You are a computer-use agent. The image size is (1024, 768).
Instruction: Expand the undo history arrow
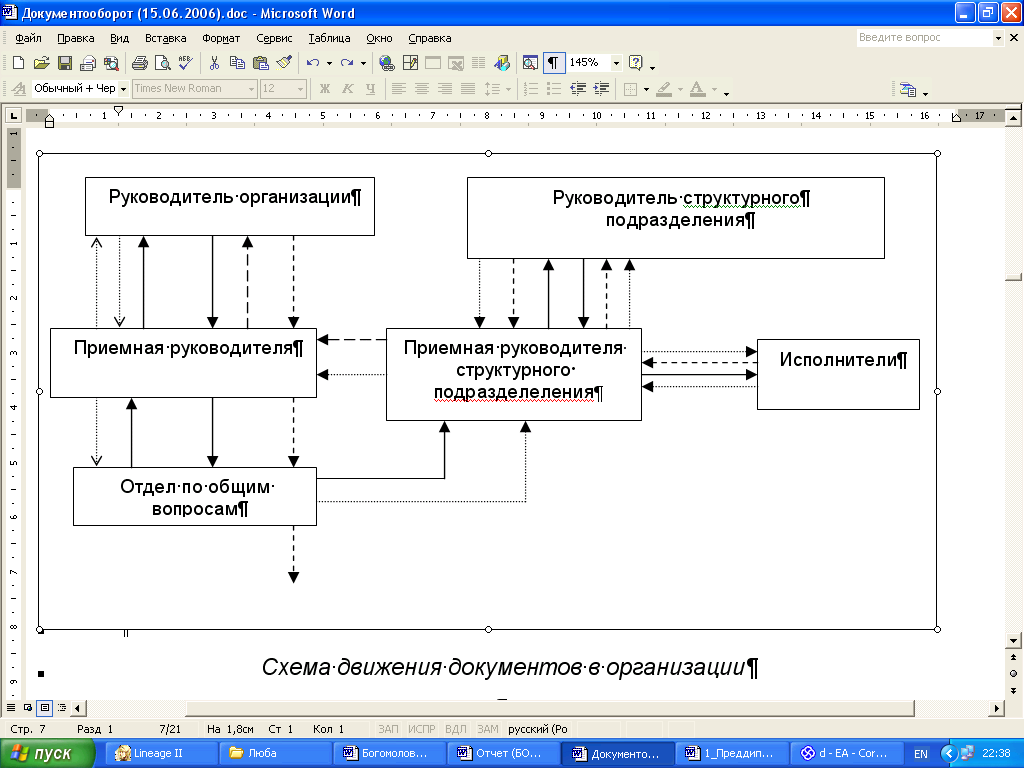pos(329,63)
